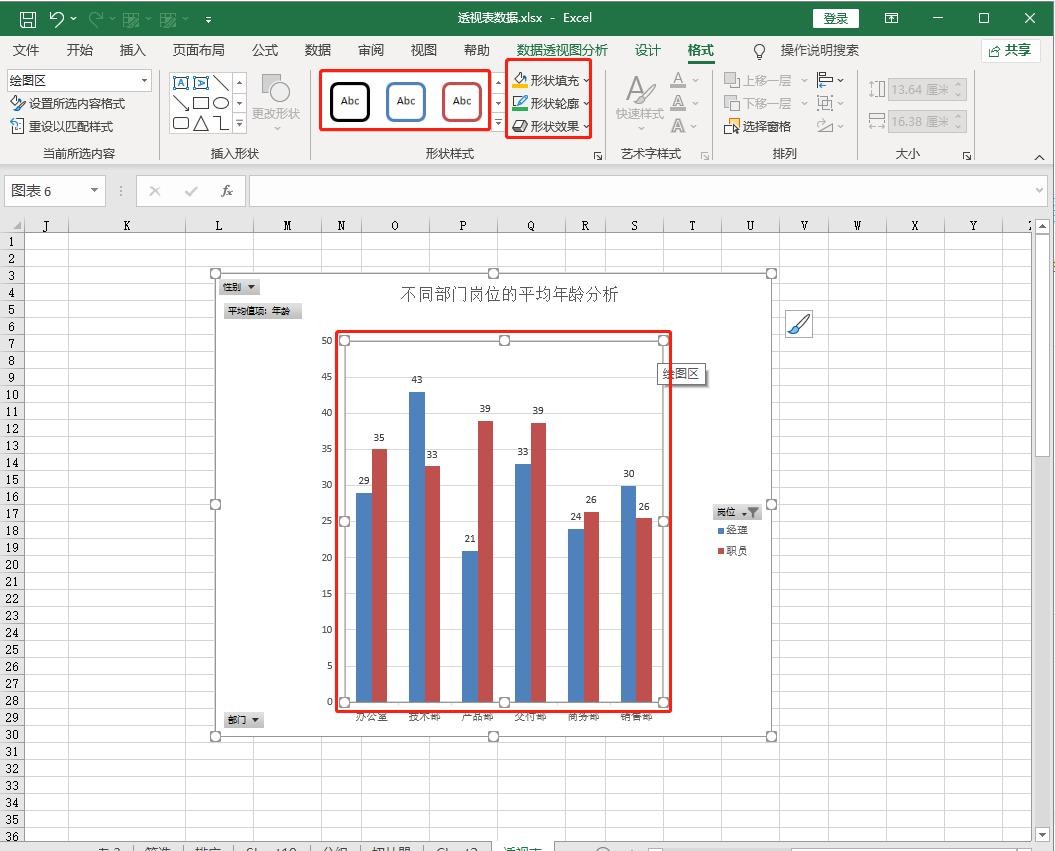
Task: Open Shape Outline (形状轮廓) pen menu
Action: pos(520,103)
